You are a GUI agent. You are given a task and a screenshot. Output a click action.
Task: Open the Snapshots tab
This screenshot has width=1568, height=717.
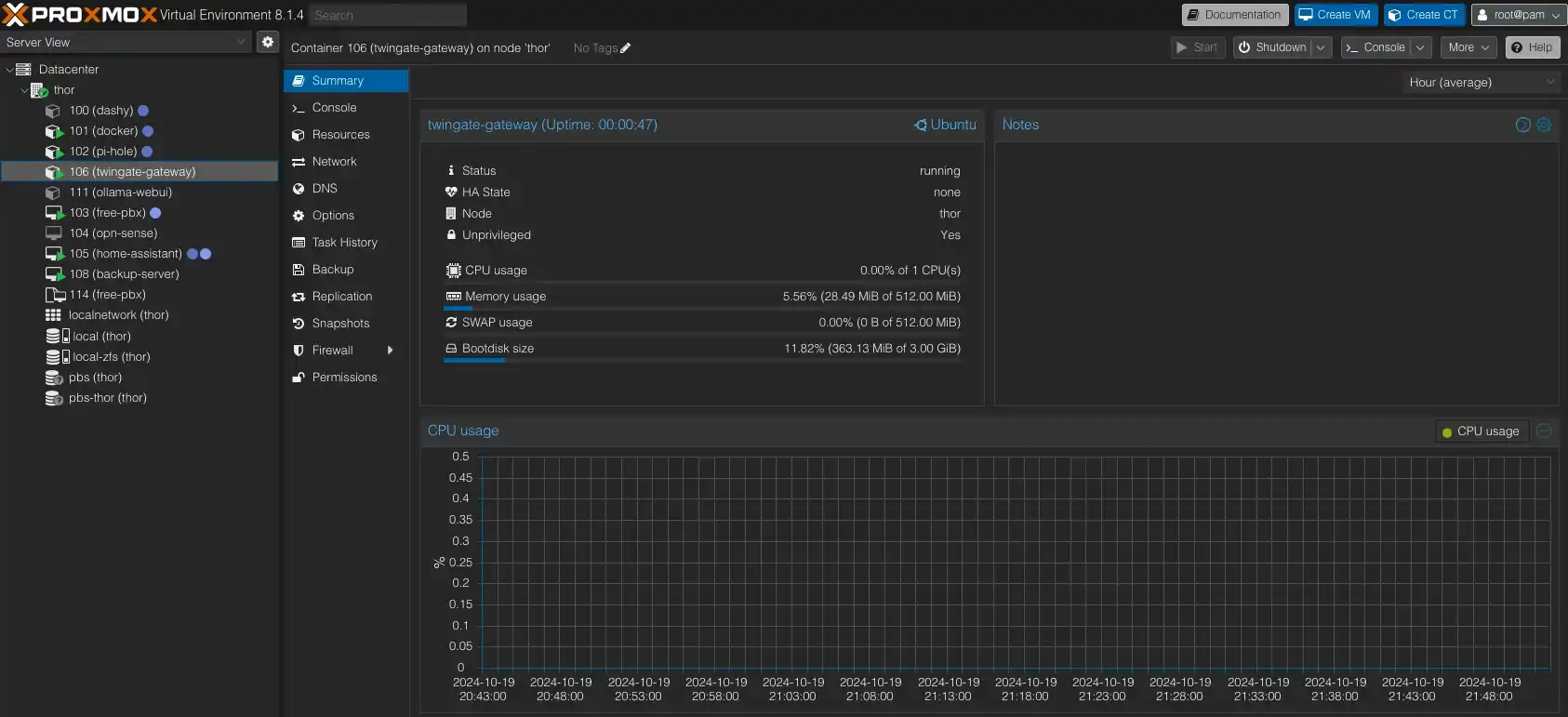(346, 324)
